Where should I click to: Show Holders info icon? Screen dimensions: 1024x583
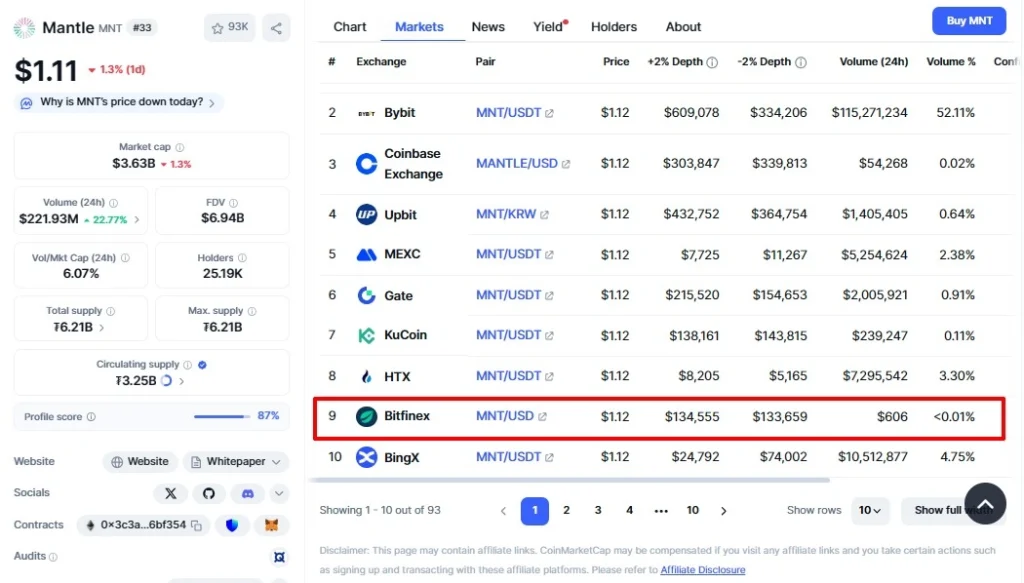[242, 258]
